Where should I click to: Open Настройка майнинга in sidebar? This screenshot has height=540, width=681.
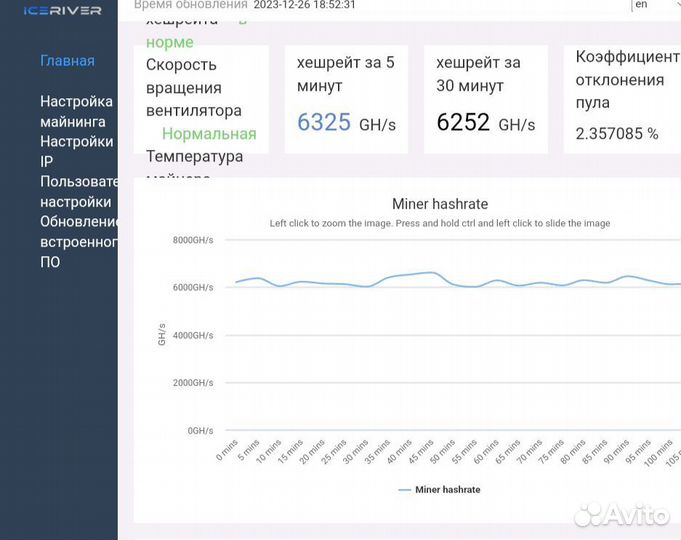click(76, 112)
